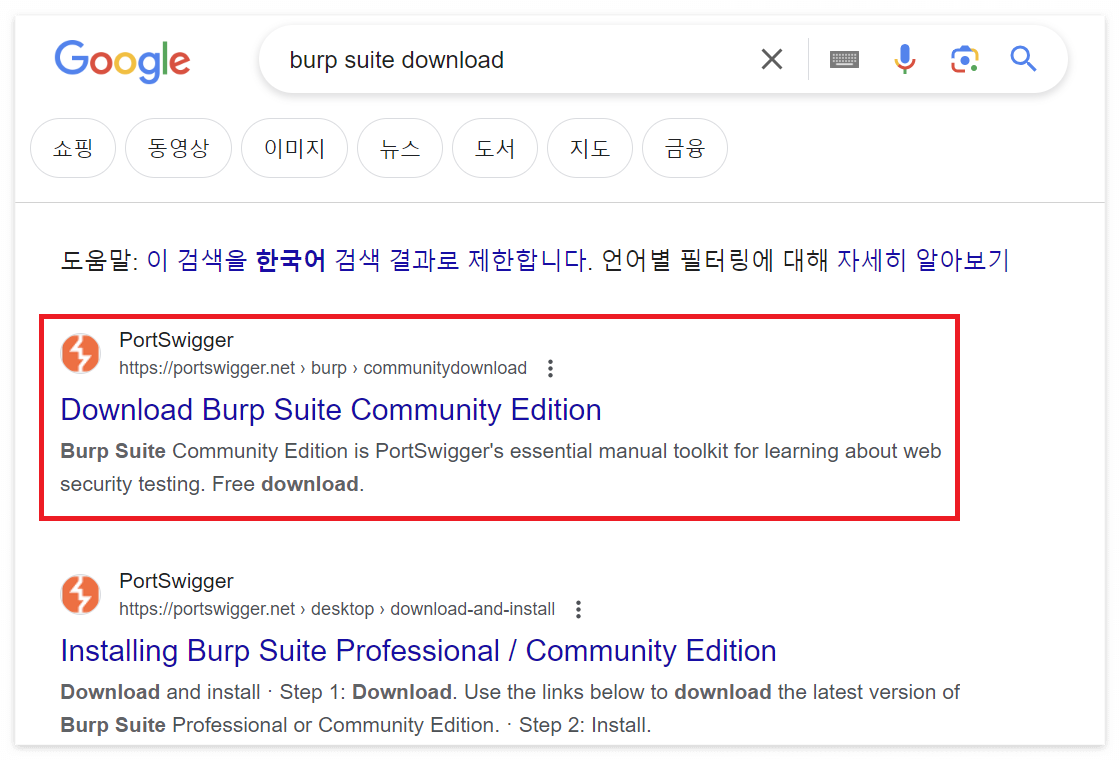1120x760 pixels.
Task: Start voice search with microphone icon
Action: (x=904, y=59)
